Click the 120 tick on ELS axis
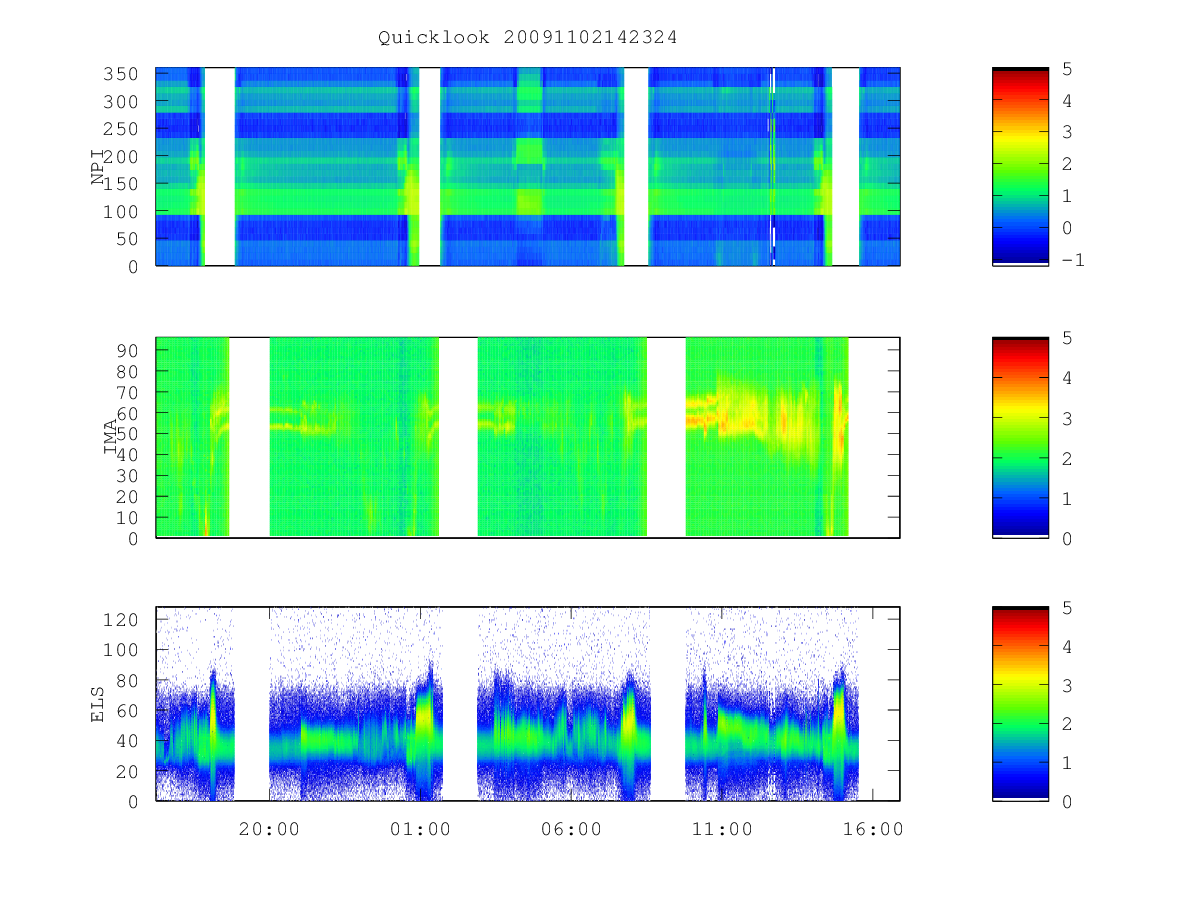 click(x=121, y=619)
